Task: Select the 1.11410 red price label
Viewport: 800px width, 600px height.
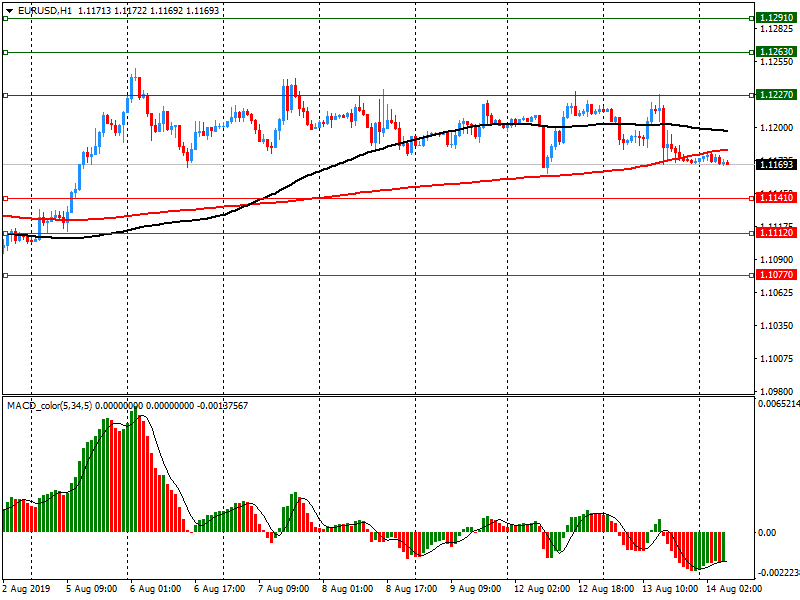Action: pyautogui.click(x=776, y=197)
